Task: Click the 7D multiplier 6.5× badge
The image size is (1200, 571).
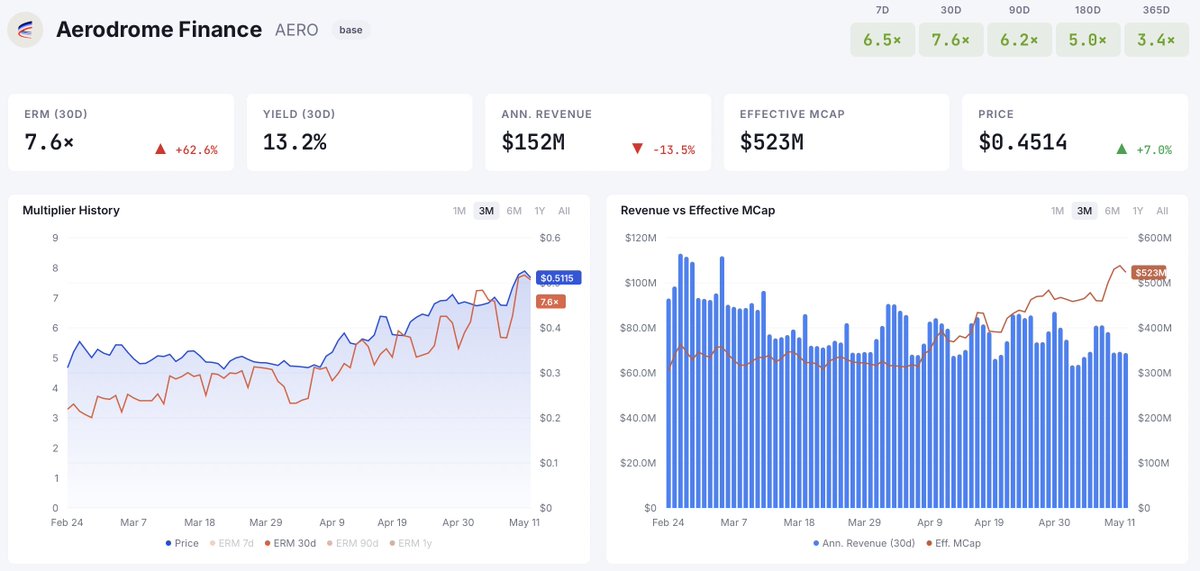Action: [x=882, y=40]
